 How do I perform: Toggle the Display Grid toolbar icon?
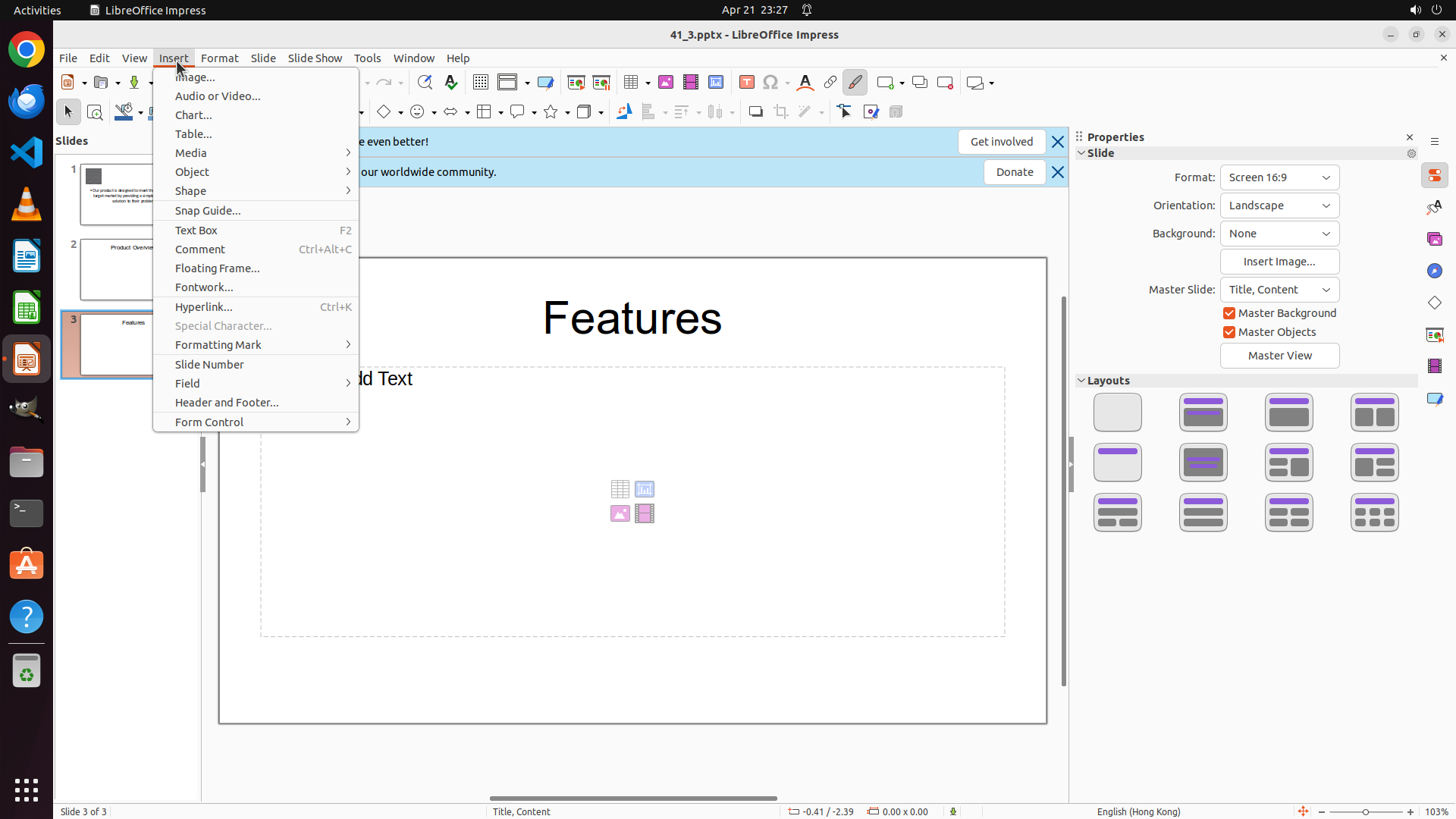click(x=480, y=83)
